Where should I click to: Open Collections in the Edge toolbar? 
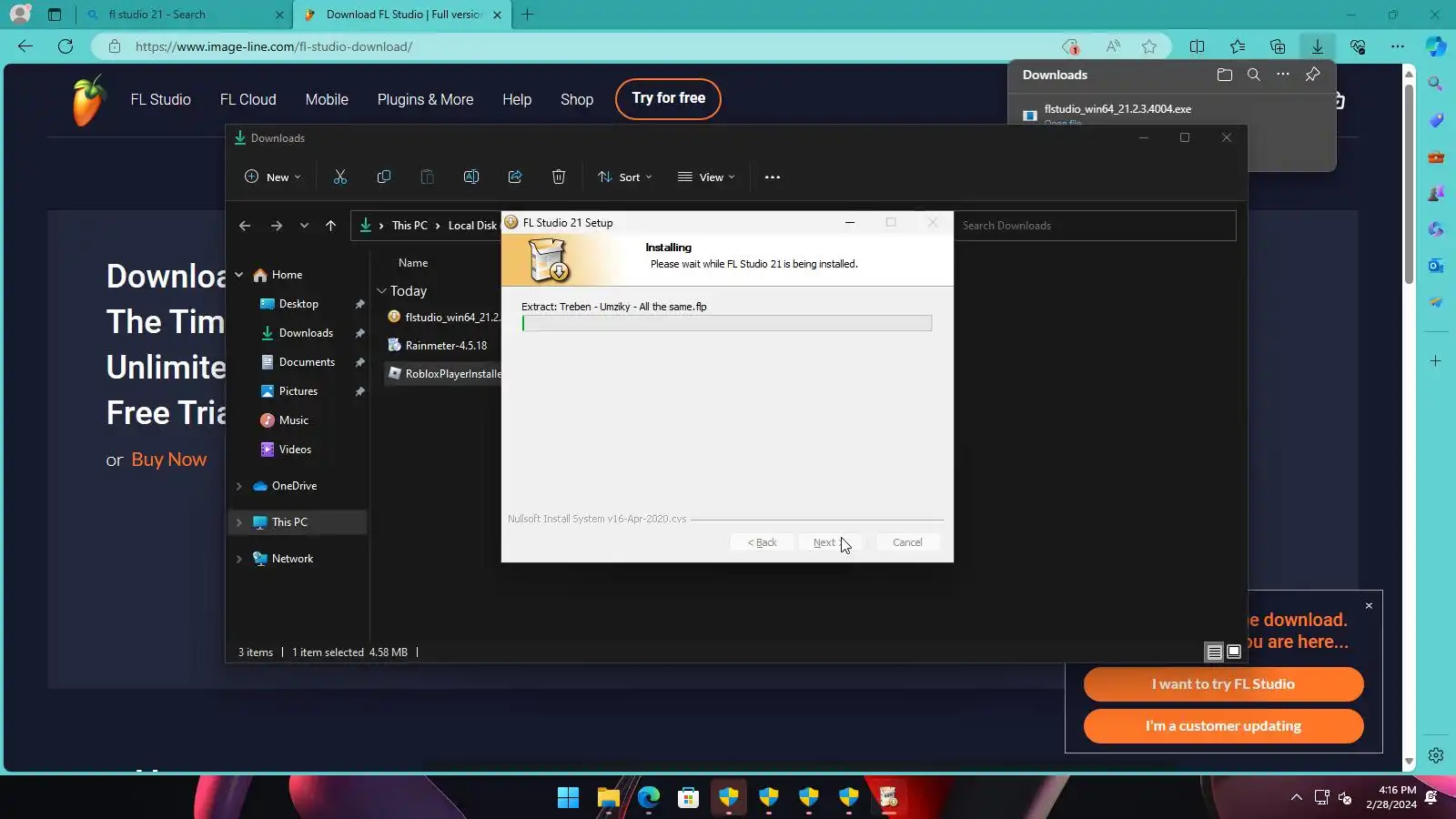(x=1278, y=46)
